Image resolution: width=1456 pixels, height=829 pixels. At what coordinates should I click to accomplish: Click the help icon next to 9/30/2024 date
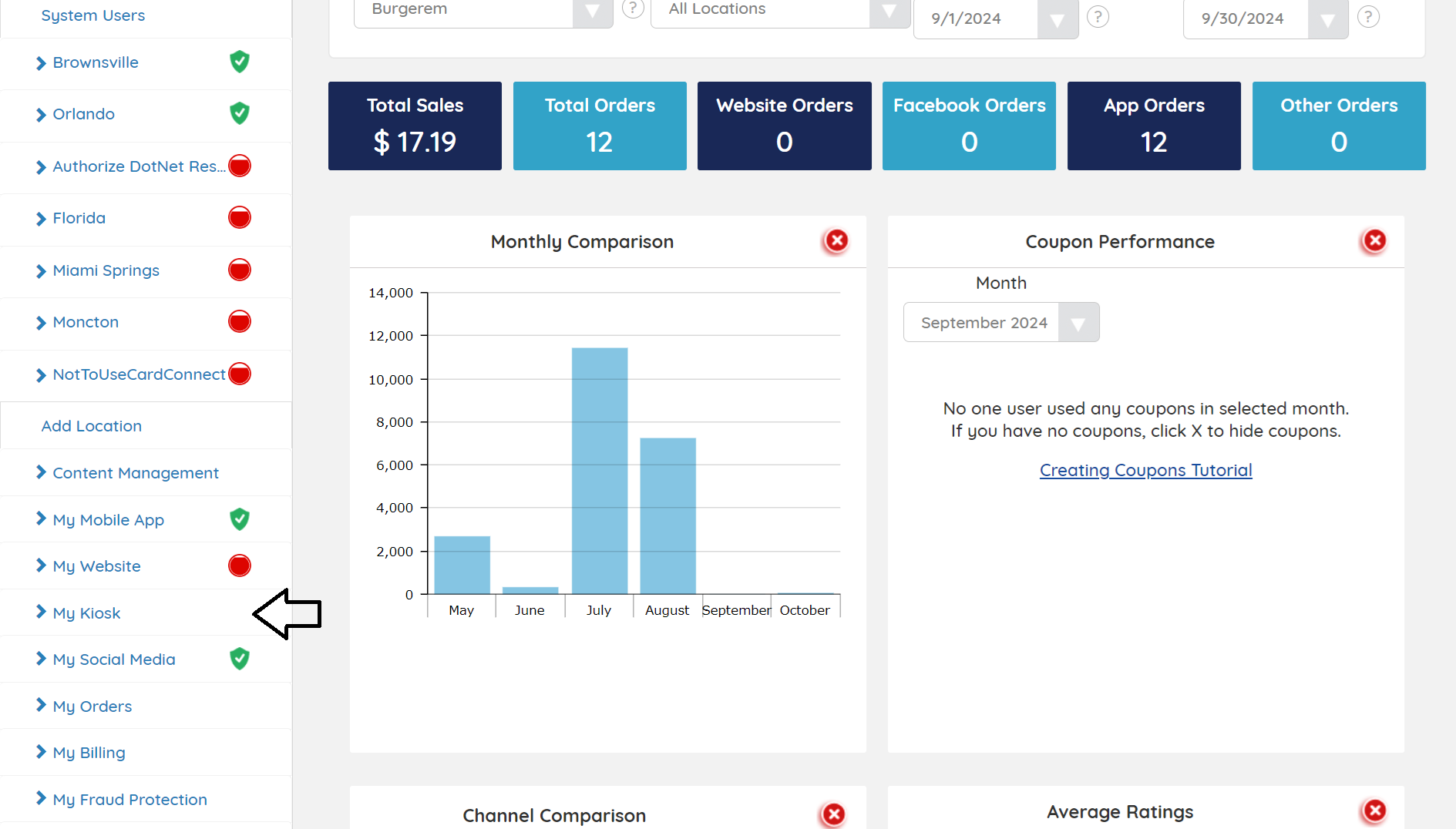tap(1368, 16)
